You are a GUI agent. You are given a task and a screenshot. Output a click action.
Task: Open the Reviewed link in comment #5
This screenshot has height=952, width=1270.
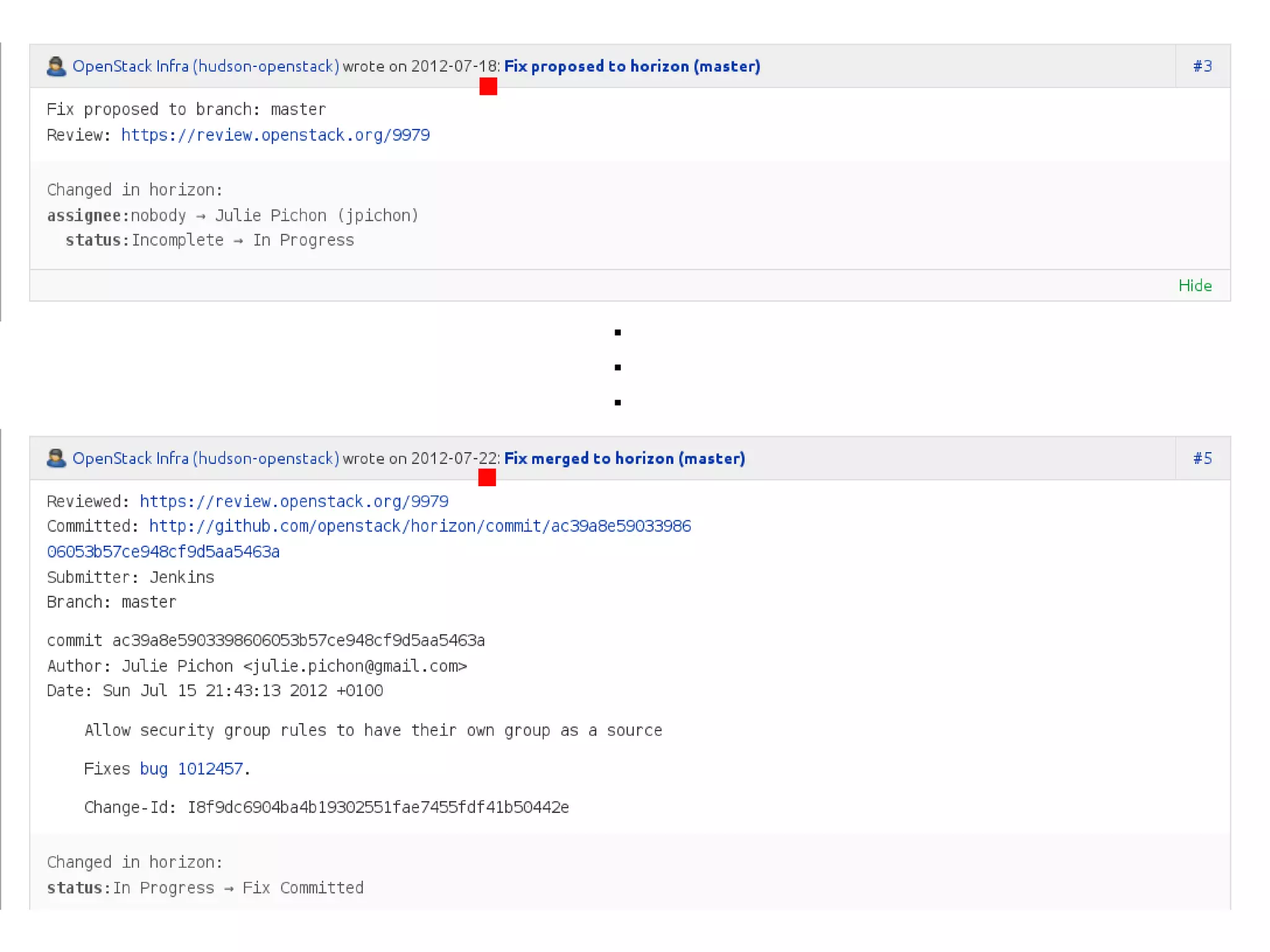point(294,501)
